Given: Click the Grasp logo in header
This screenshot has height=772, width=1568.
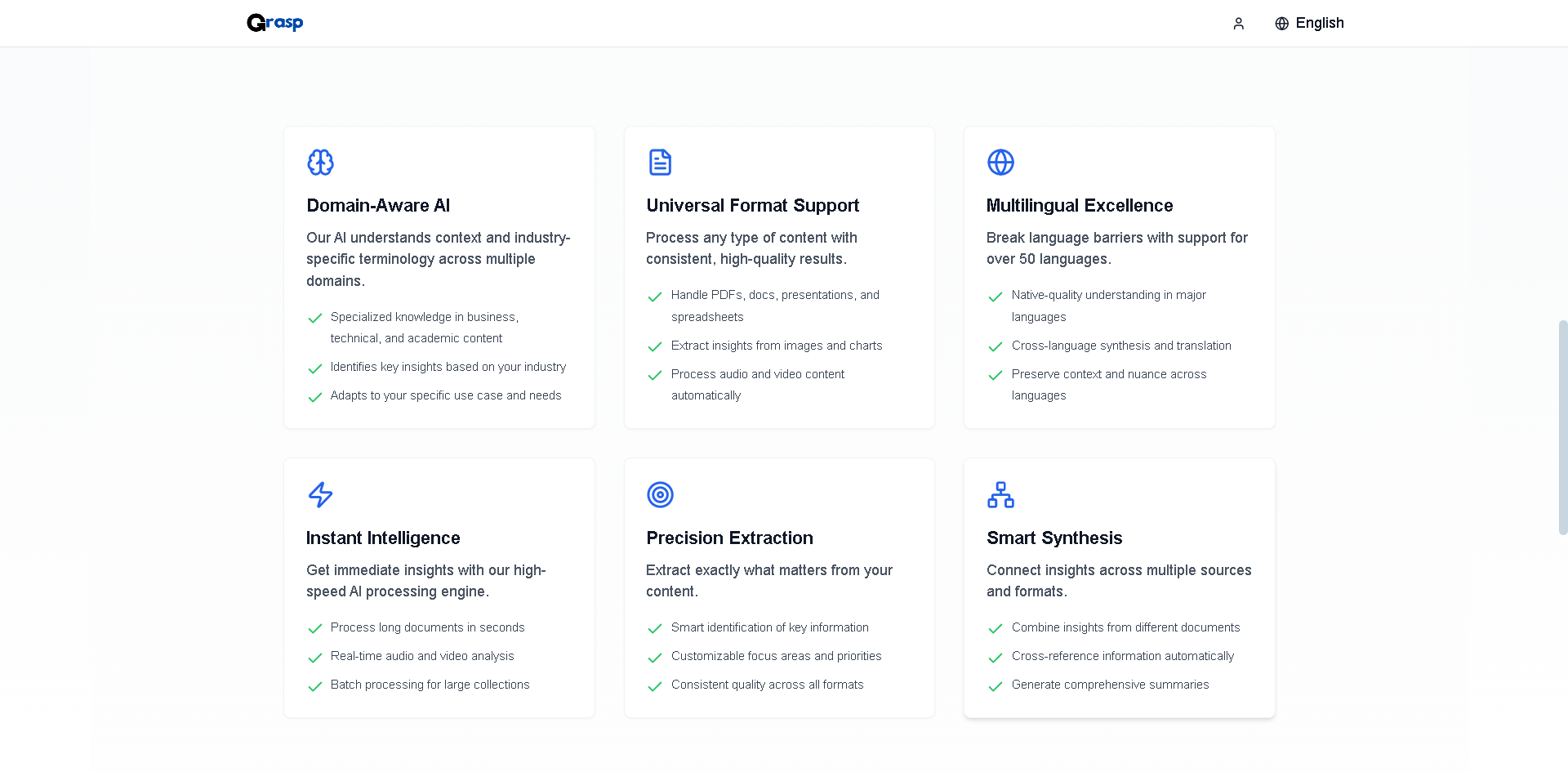Looking at the screenshot, I should [x=274, y=23].
